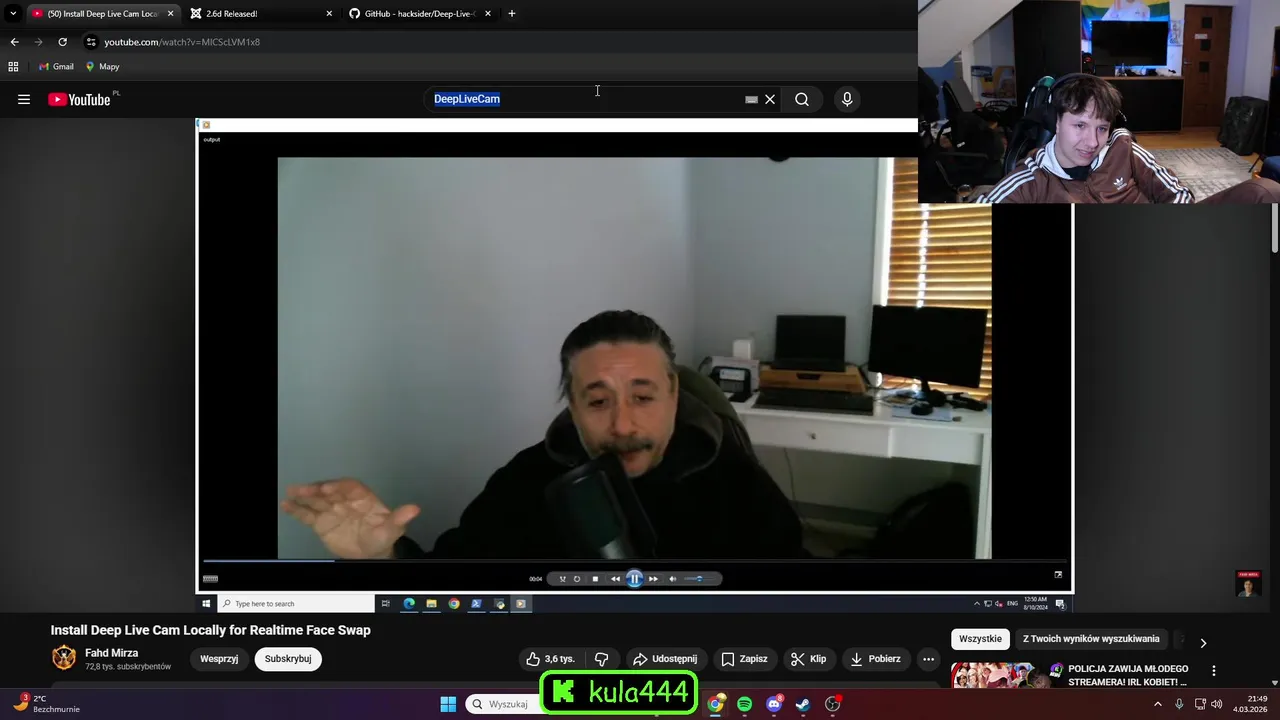Viewport: 1280px width, 720px height.
Task: Select the Wszystkie filter chip
Action: pyautogui.click(x=980, y=639)
